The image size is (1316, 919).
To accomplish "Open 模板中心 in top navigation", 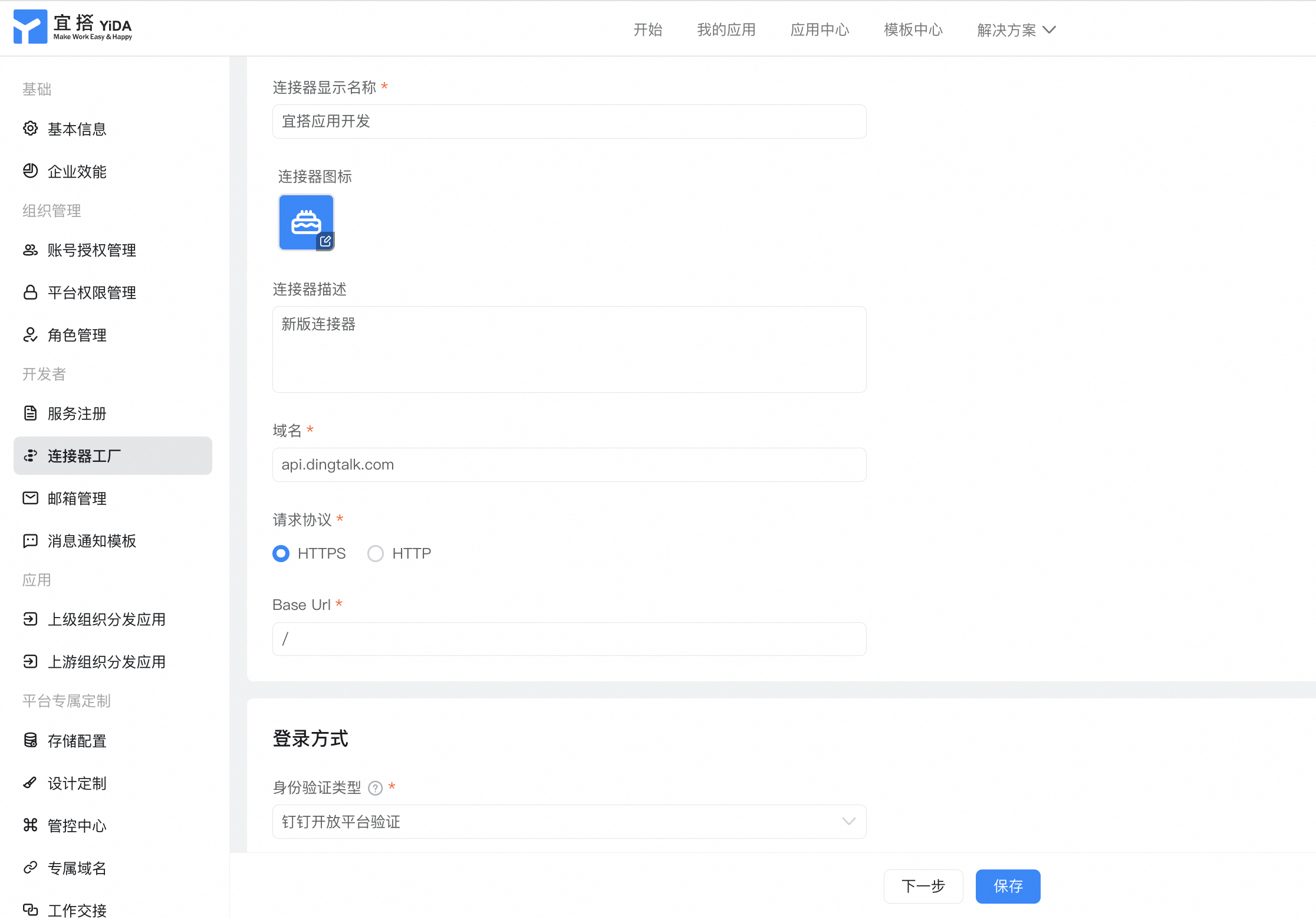I will (913, 29).
